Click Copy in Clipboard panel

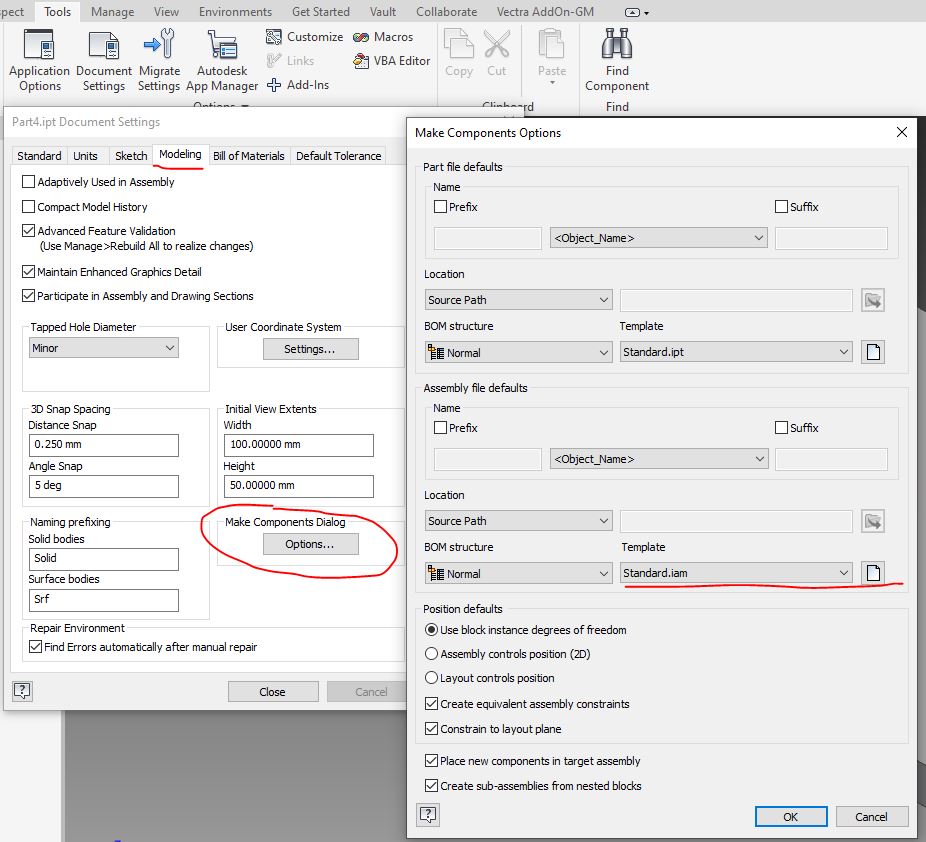click(459, 54)
